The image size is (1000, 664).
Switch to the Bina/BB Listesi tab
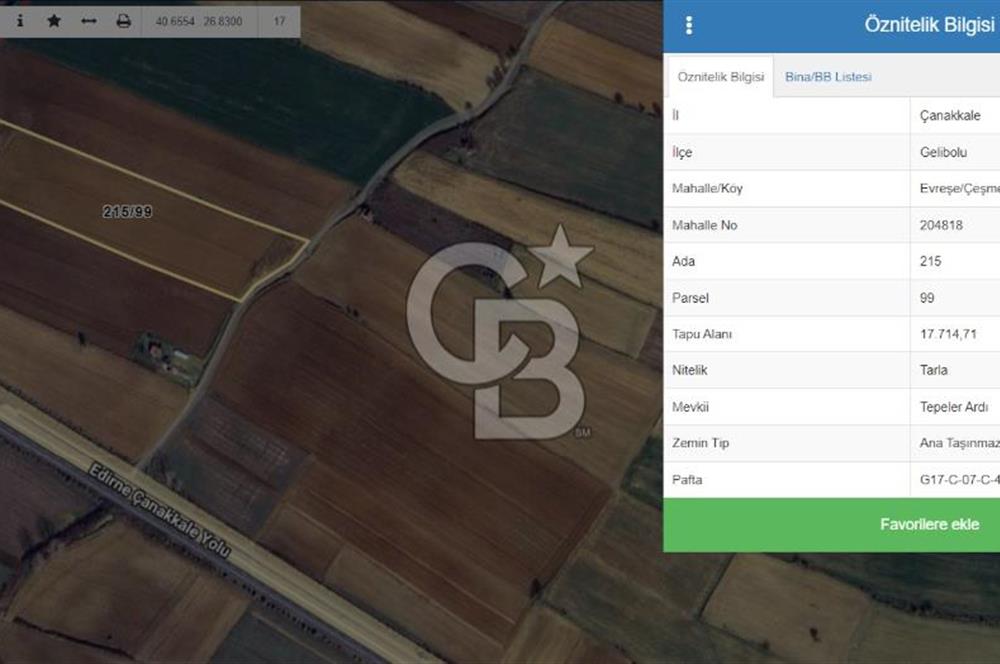pos(828,77)
